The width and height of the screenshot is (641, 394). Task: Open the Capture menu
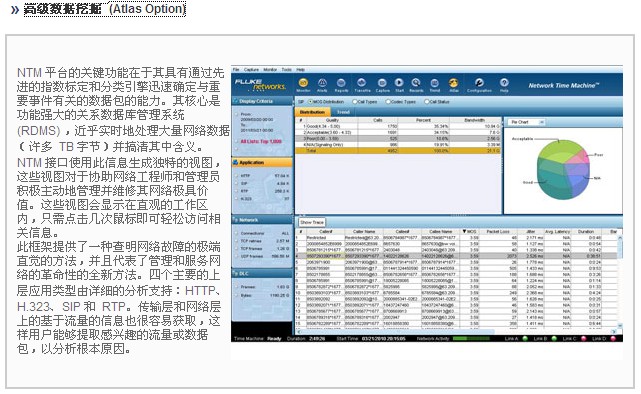251,69
